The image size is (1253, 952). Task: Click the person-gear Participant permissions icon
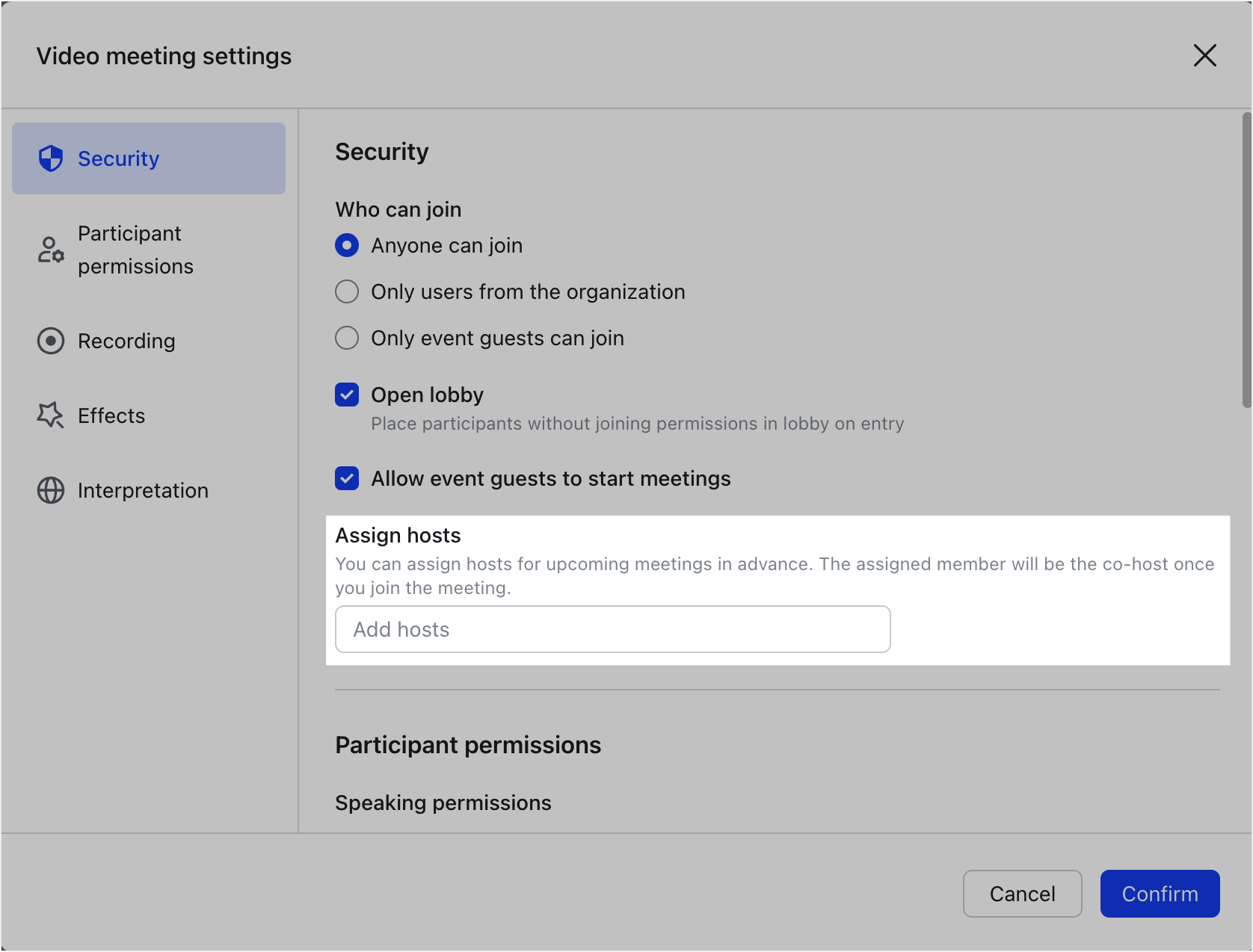pos(51,250)
